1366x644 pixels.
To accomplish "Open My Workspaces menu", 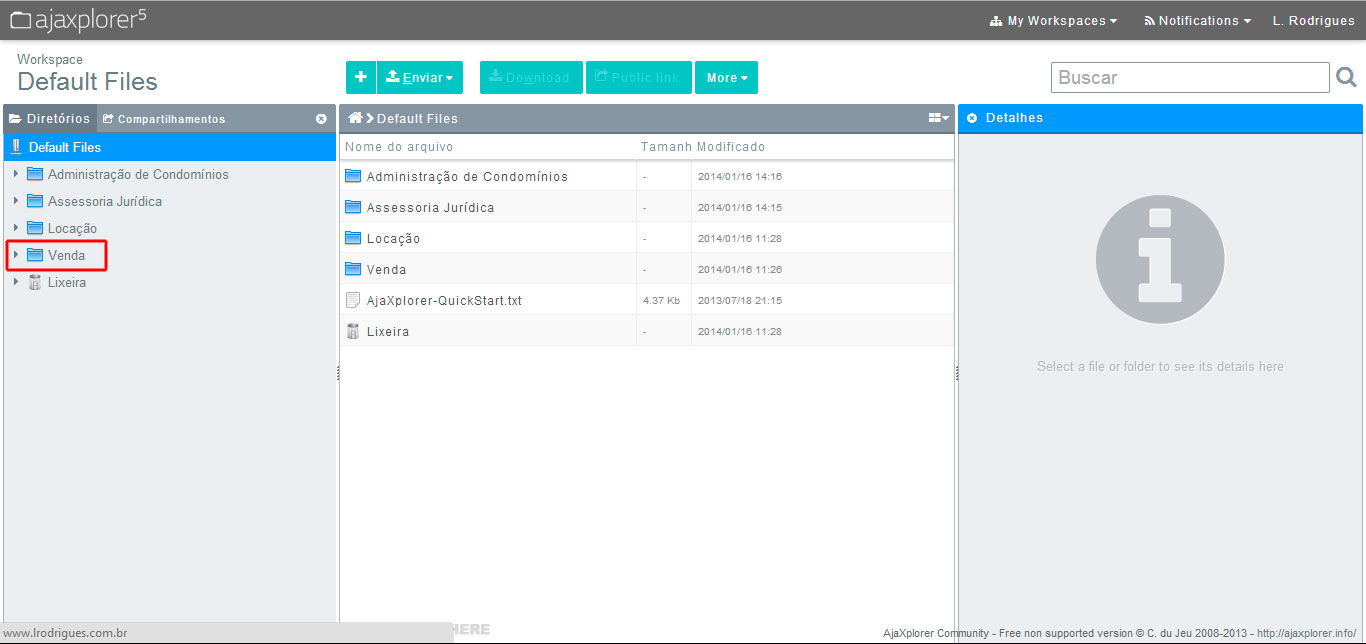I will 1053,20.
